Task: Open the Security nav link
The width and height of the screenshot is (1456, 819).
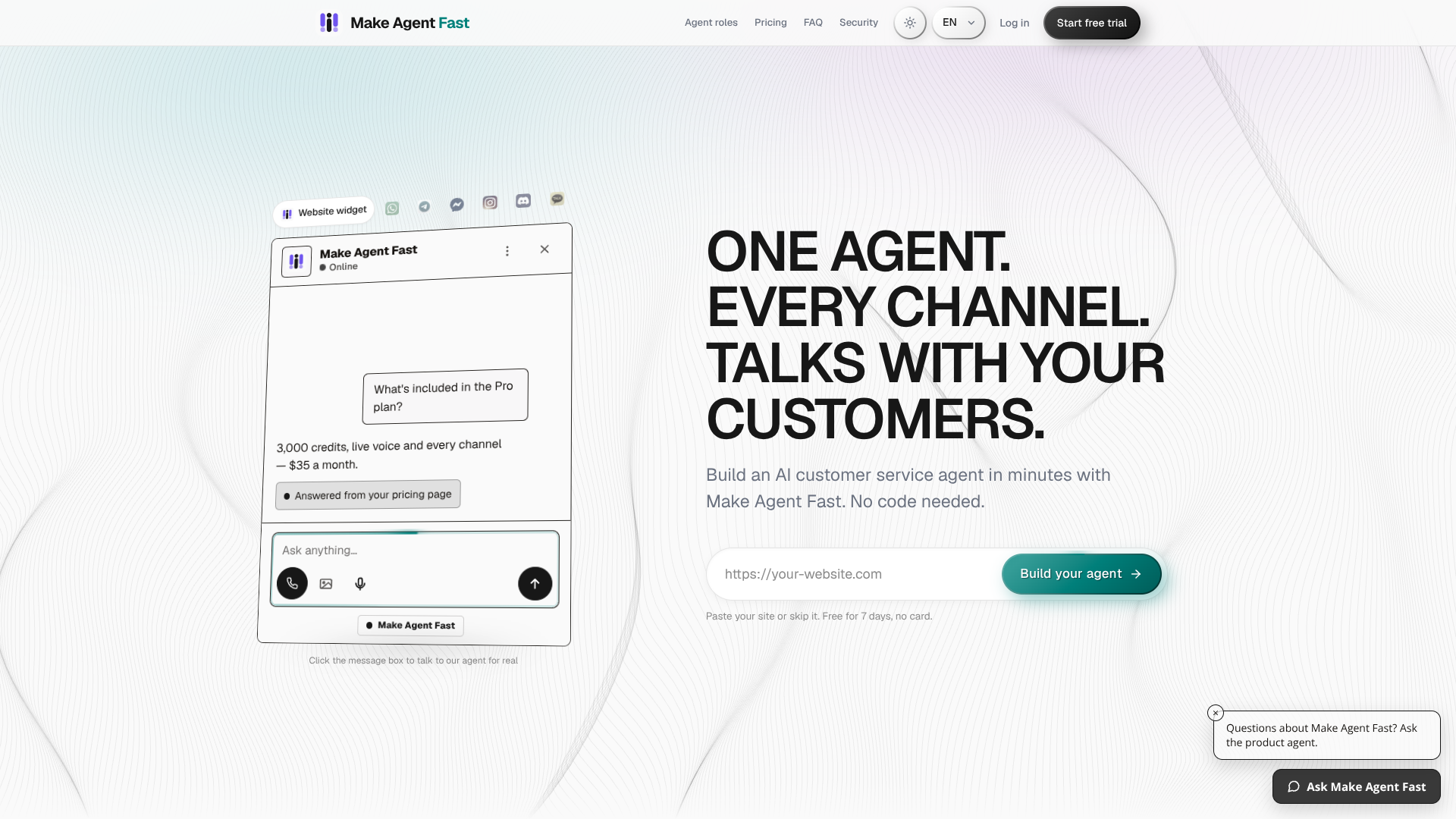Action: pyautogui.click(x=858, y=23)
